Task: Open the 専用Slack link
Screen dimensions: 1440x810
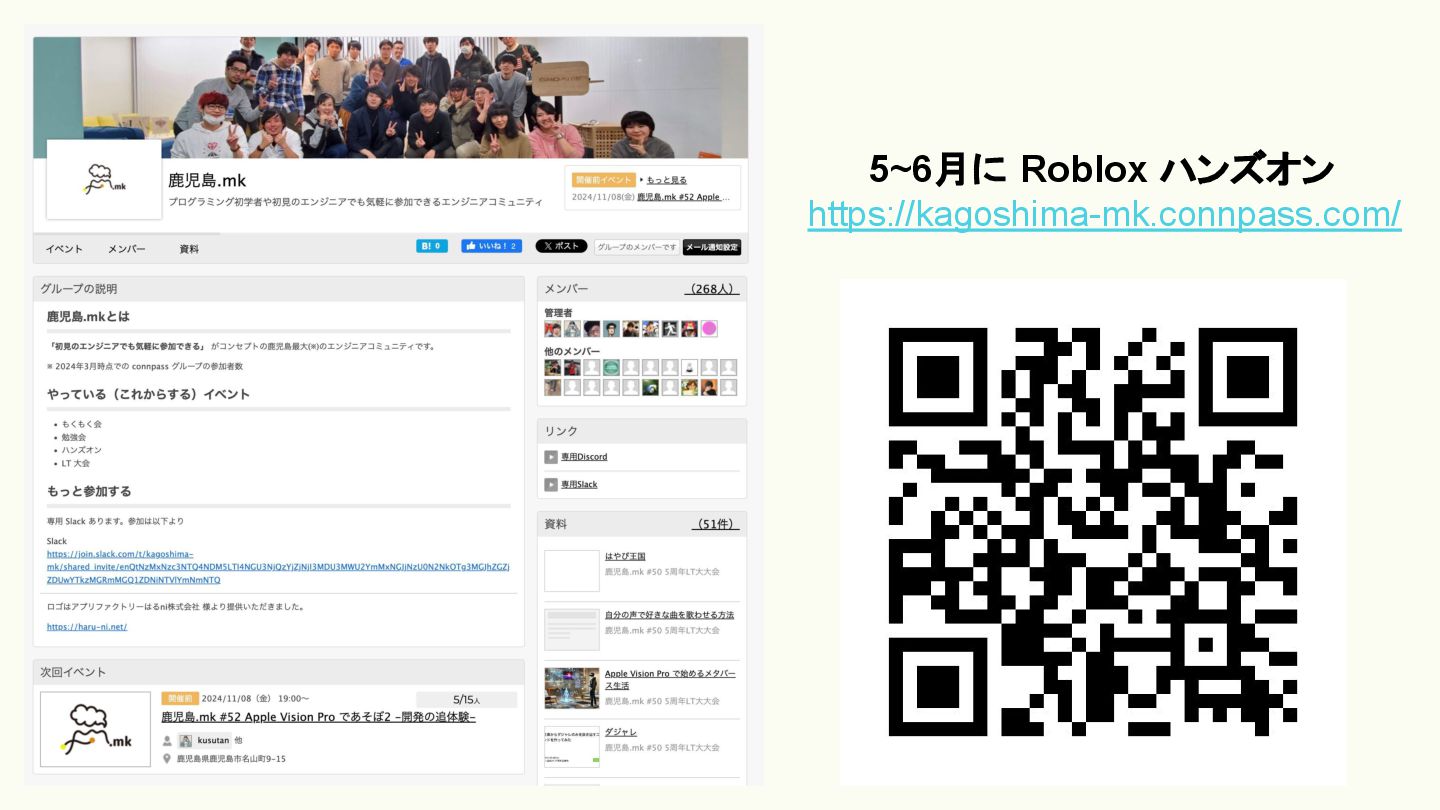Action: click(579, 484)
